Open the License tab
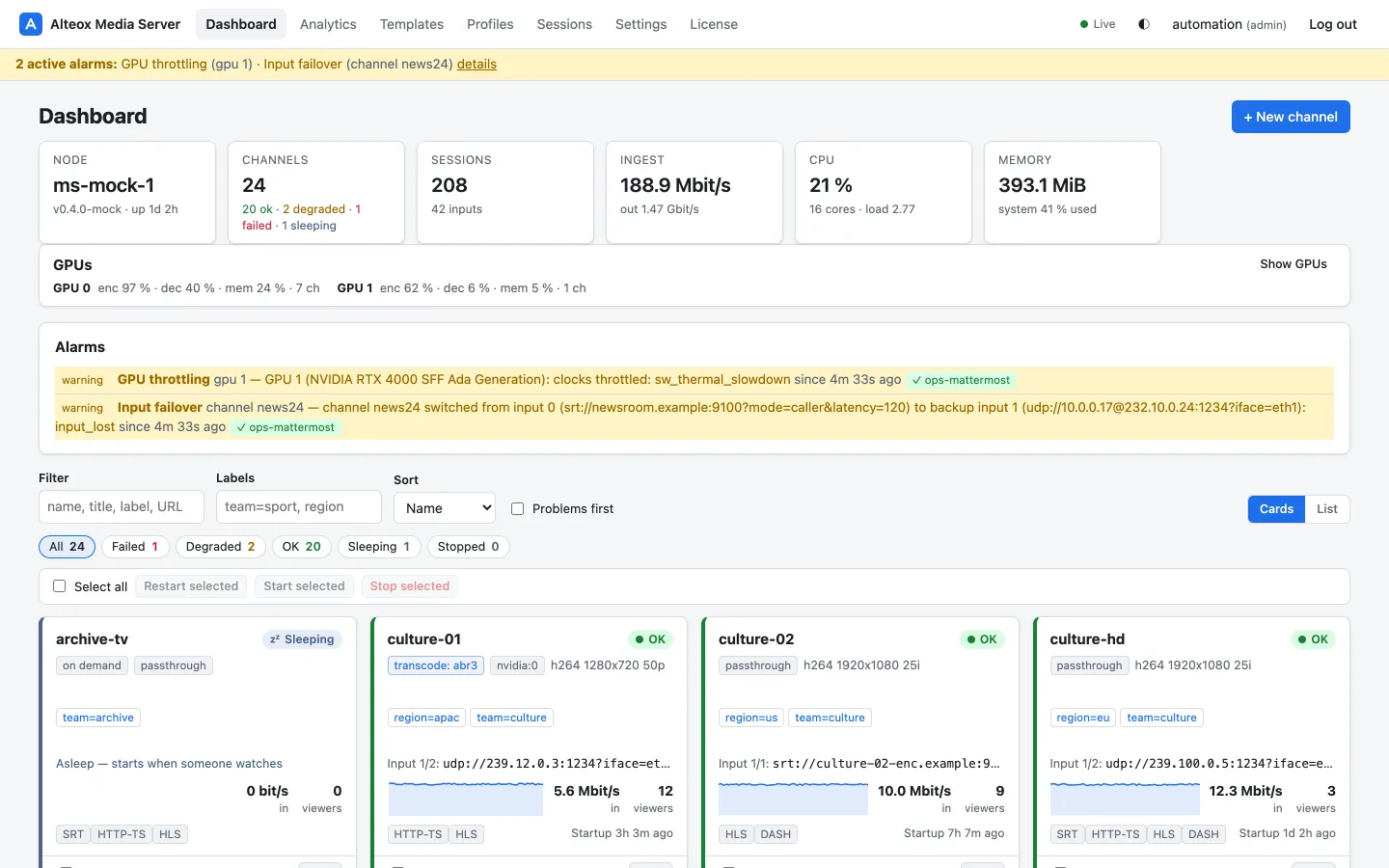The height and width of the screenshot is (868, 1389). (714, 24)
